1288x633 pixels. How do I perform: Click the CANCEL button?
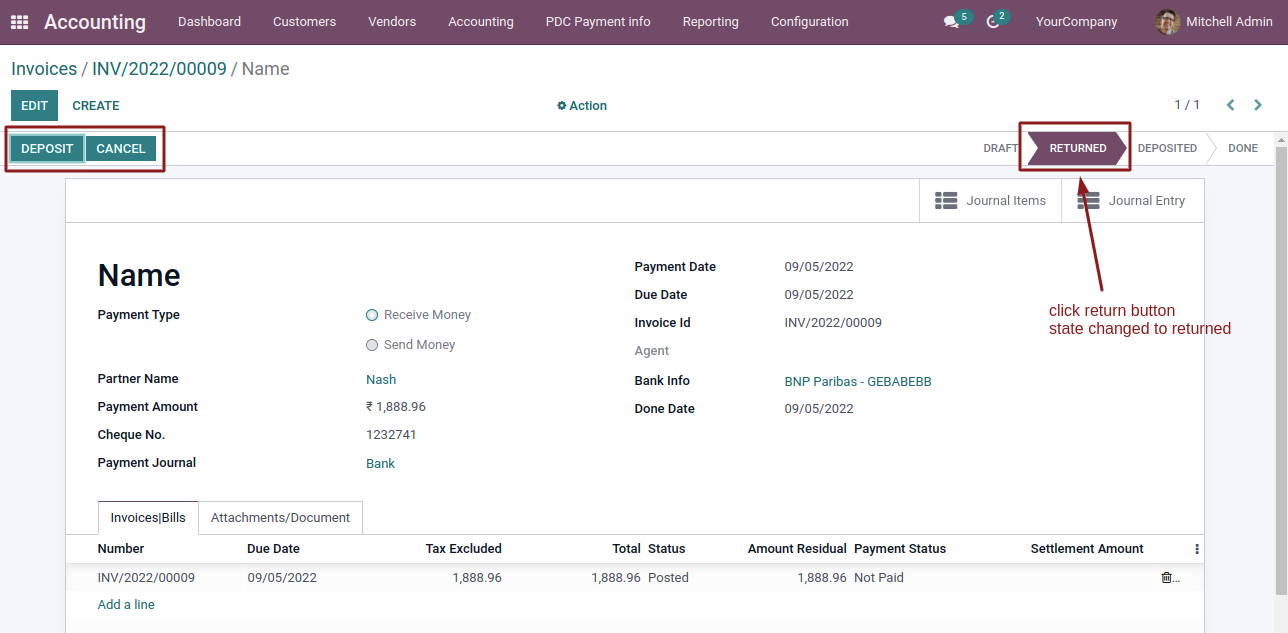121,149
